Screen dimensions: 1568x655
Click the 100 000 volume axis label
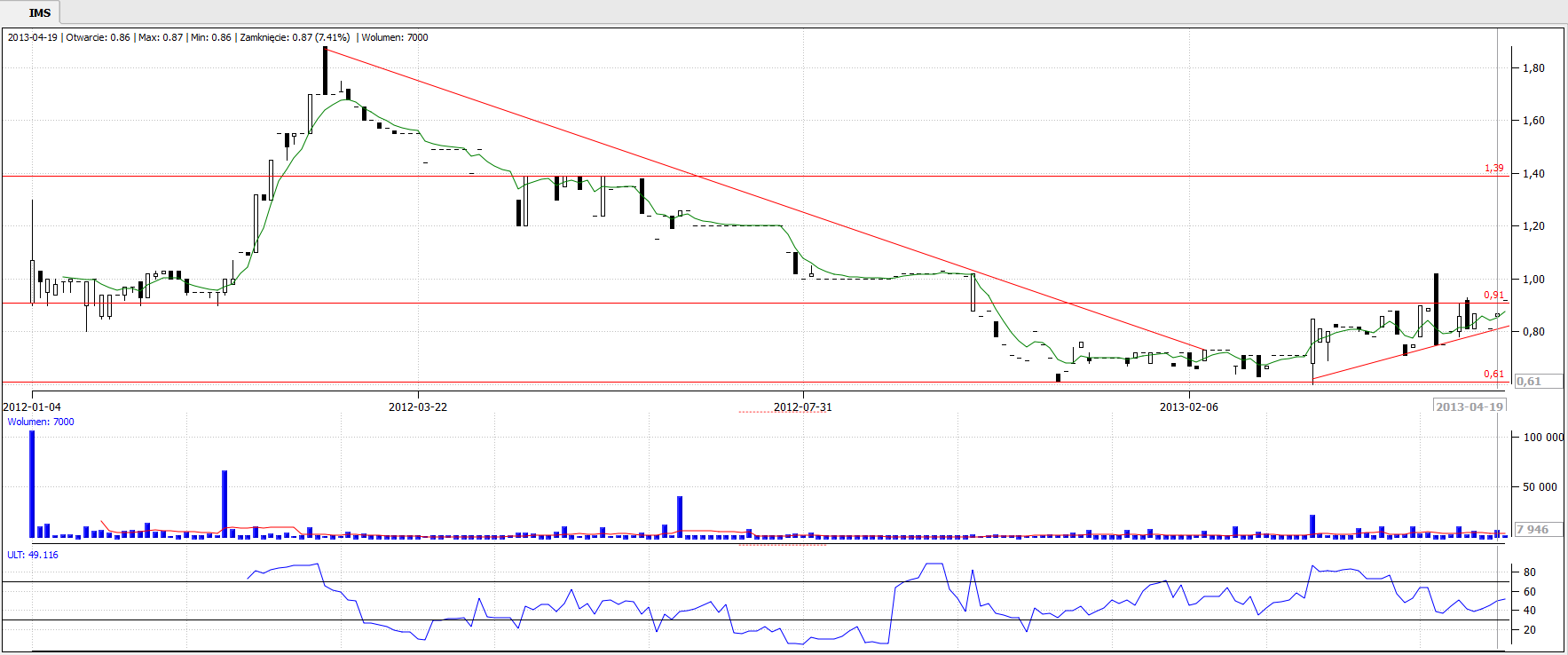[x=1543, y=438]
